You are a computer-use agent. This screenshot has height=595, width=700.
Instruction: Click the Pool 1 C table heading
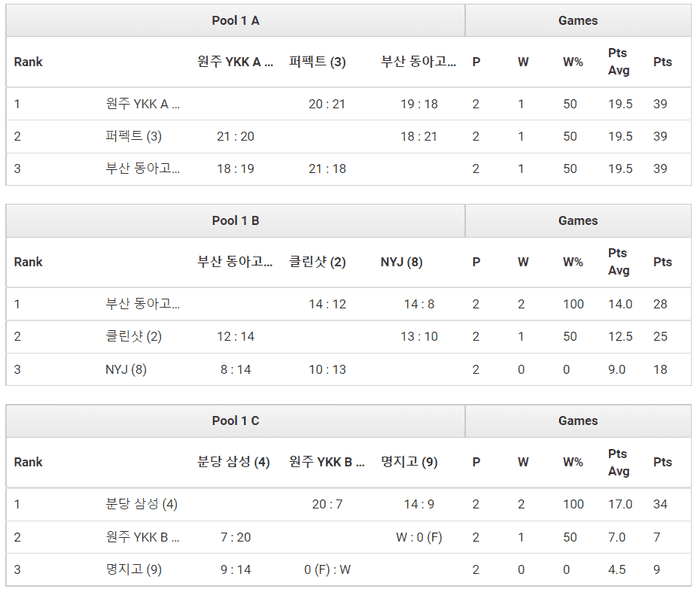pyautogui.click(x=235, y=421)
